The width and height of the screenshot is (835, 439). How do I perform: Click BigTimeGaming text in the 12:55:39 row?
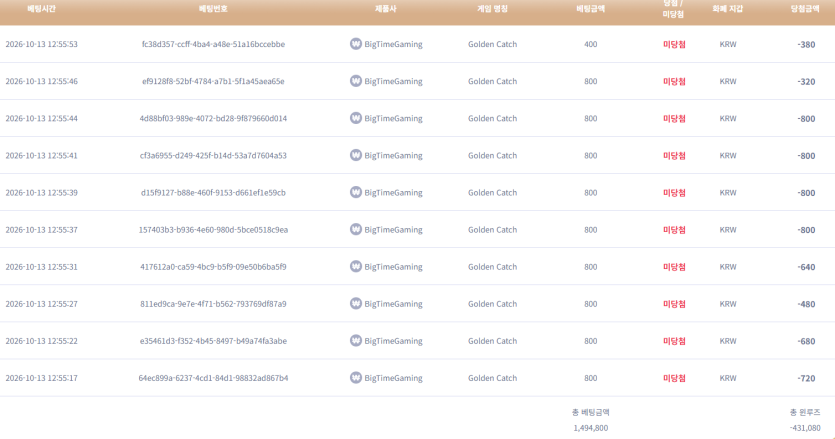394,193
